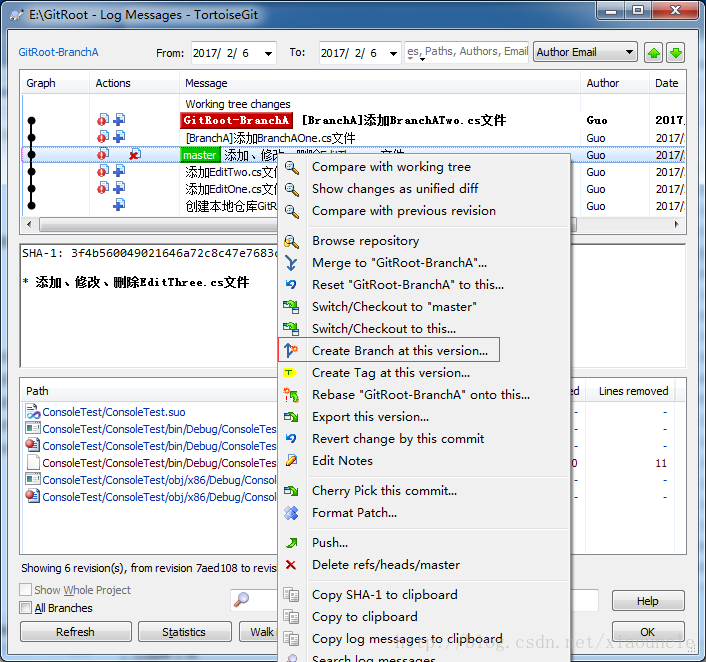Click the green up-arrow navigation icon
The height and width of the screenshot is (662, 706).
pos(654,53)
